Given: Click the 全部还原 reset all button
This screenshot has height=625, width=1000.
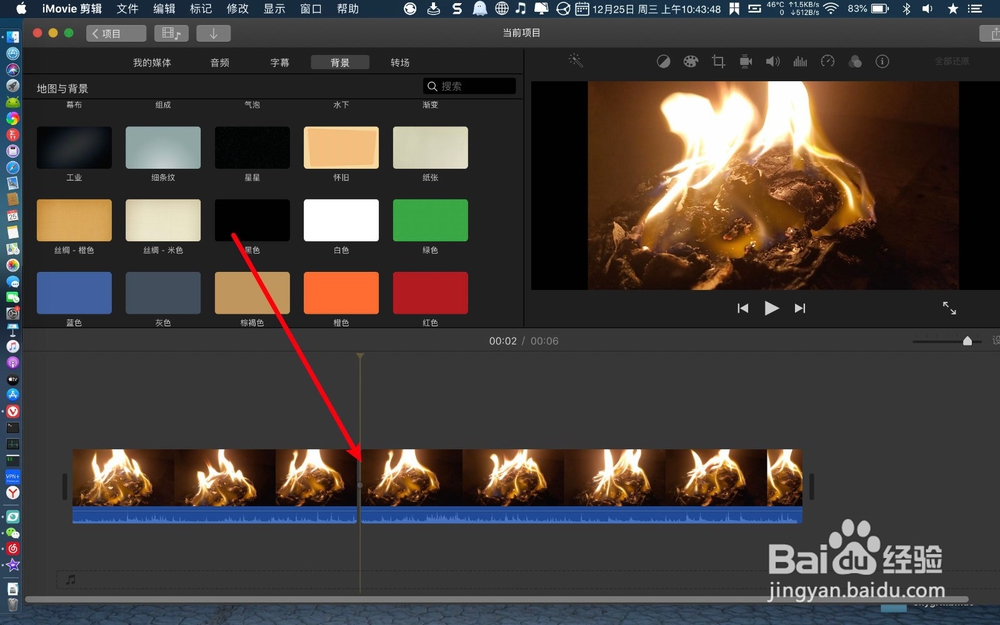Looking at the screenshot, I should [x=952, y=61].
